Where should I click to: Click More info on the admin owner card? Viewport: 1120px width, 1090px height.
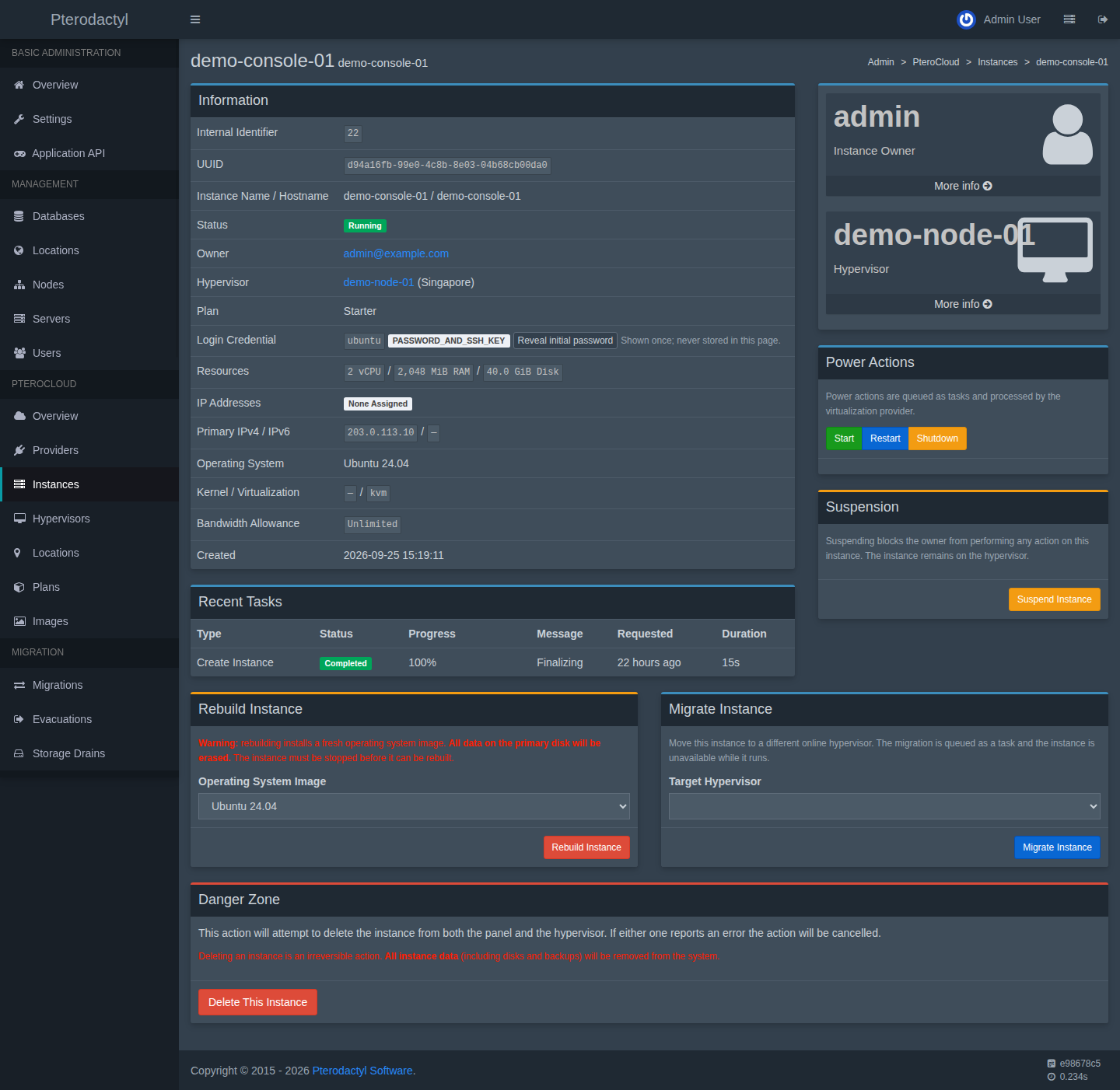click(963, 186)
